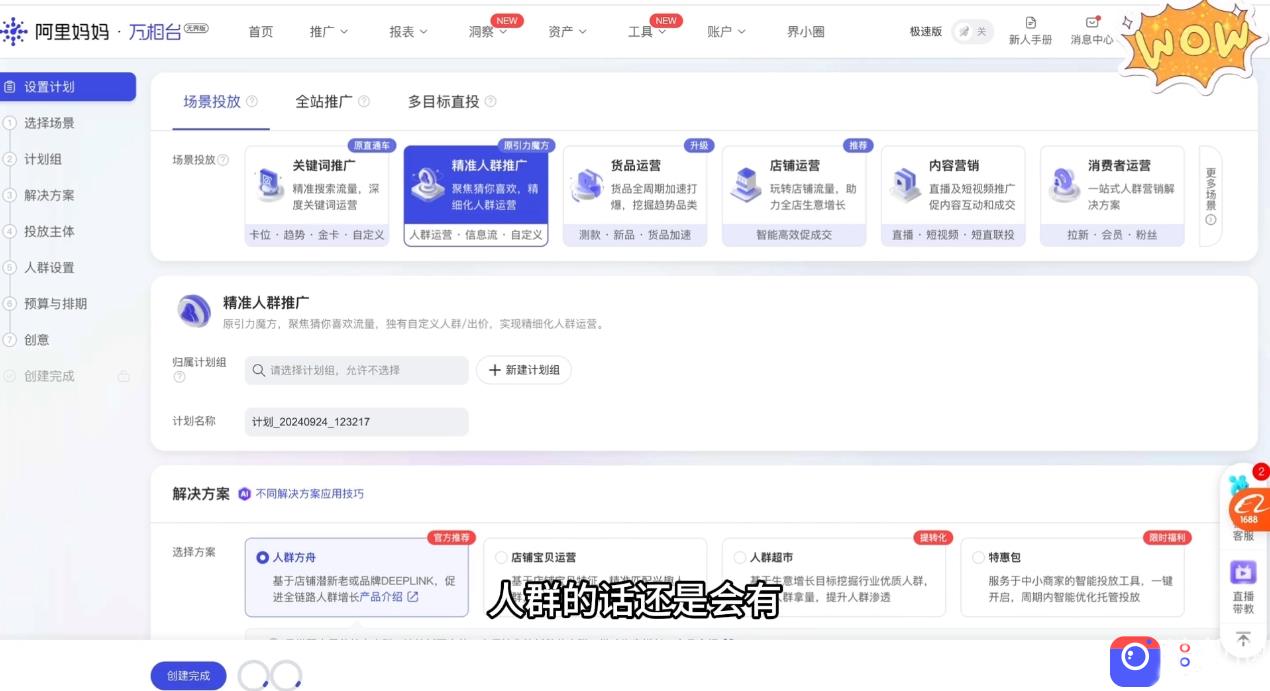Open 不同解决方案应用技巧 link
The image size is (1270, 691).
(310, 494)
